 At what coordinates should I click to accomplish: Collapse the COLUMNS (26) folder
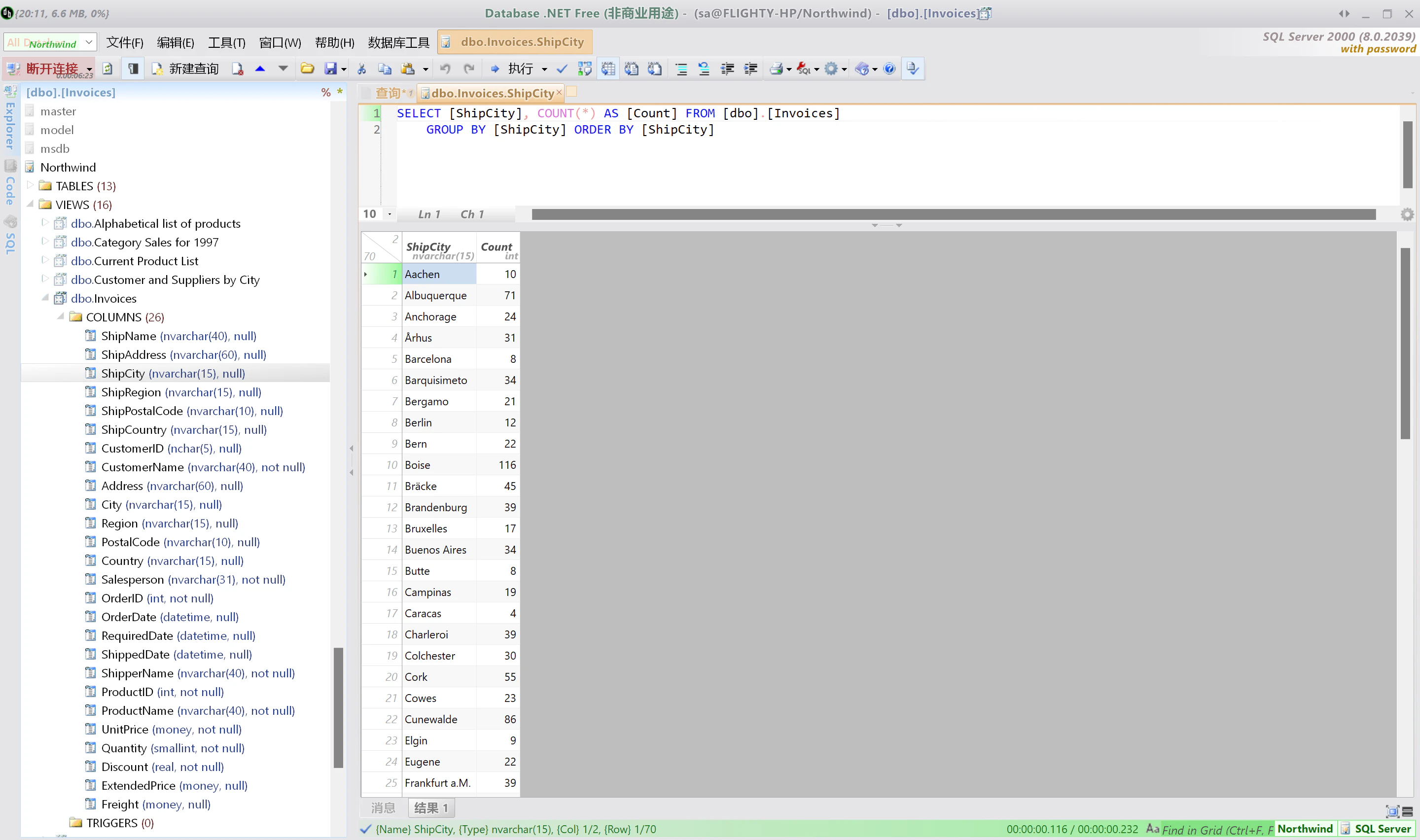(x=61, y=317)
